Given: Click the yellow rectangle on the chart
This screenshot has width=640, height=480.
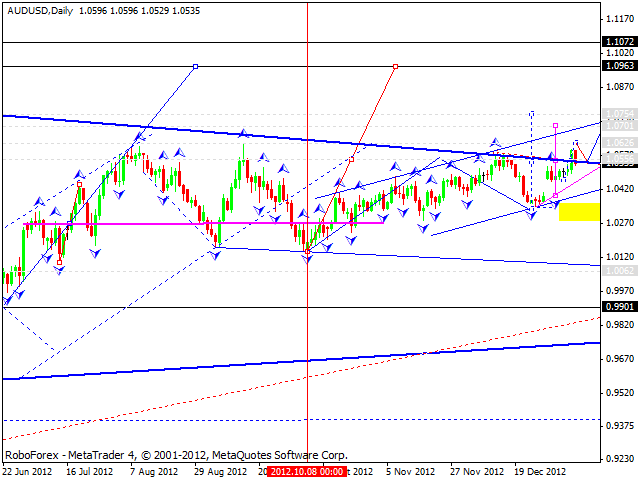Looking at the screenshot, I should 579,212.
